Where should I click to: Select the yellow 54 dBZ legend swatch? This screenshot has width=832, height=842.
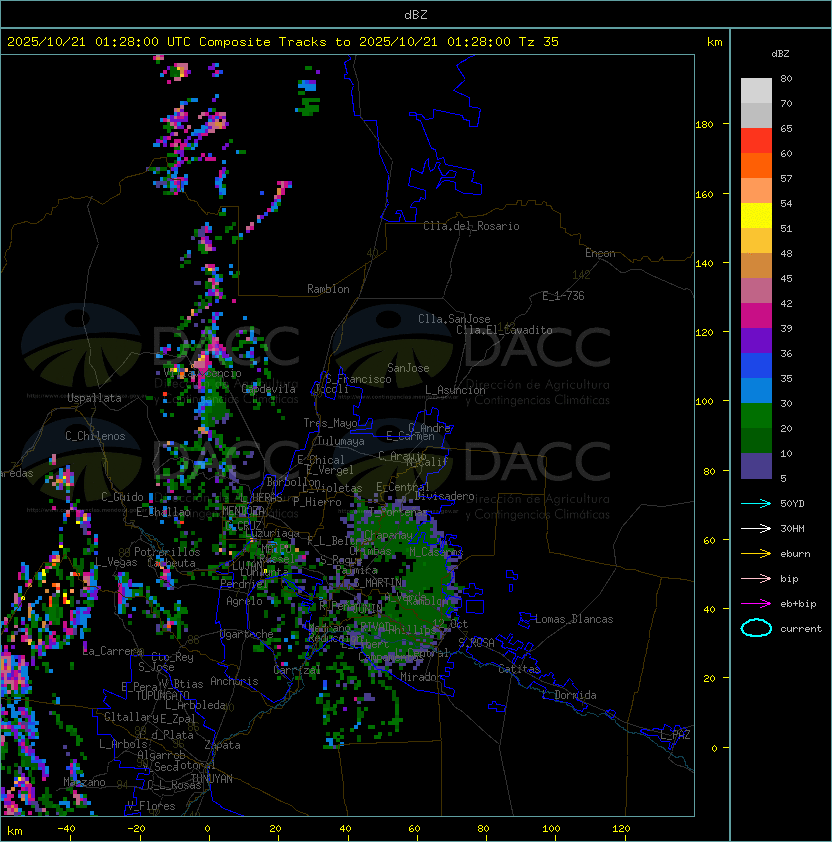pyautogui.click(x=756, y=216)
